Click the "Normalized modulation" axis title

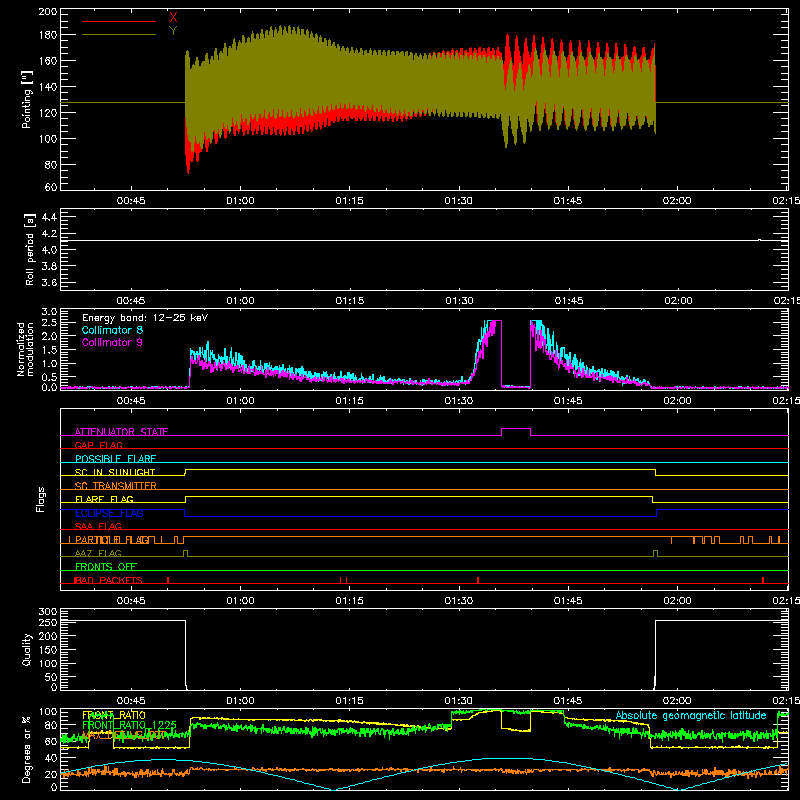tap(26, 349)
